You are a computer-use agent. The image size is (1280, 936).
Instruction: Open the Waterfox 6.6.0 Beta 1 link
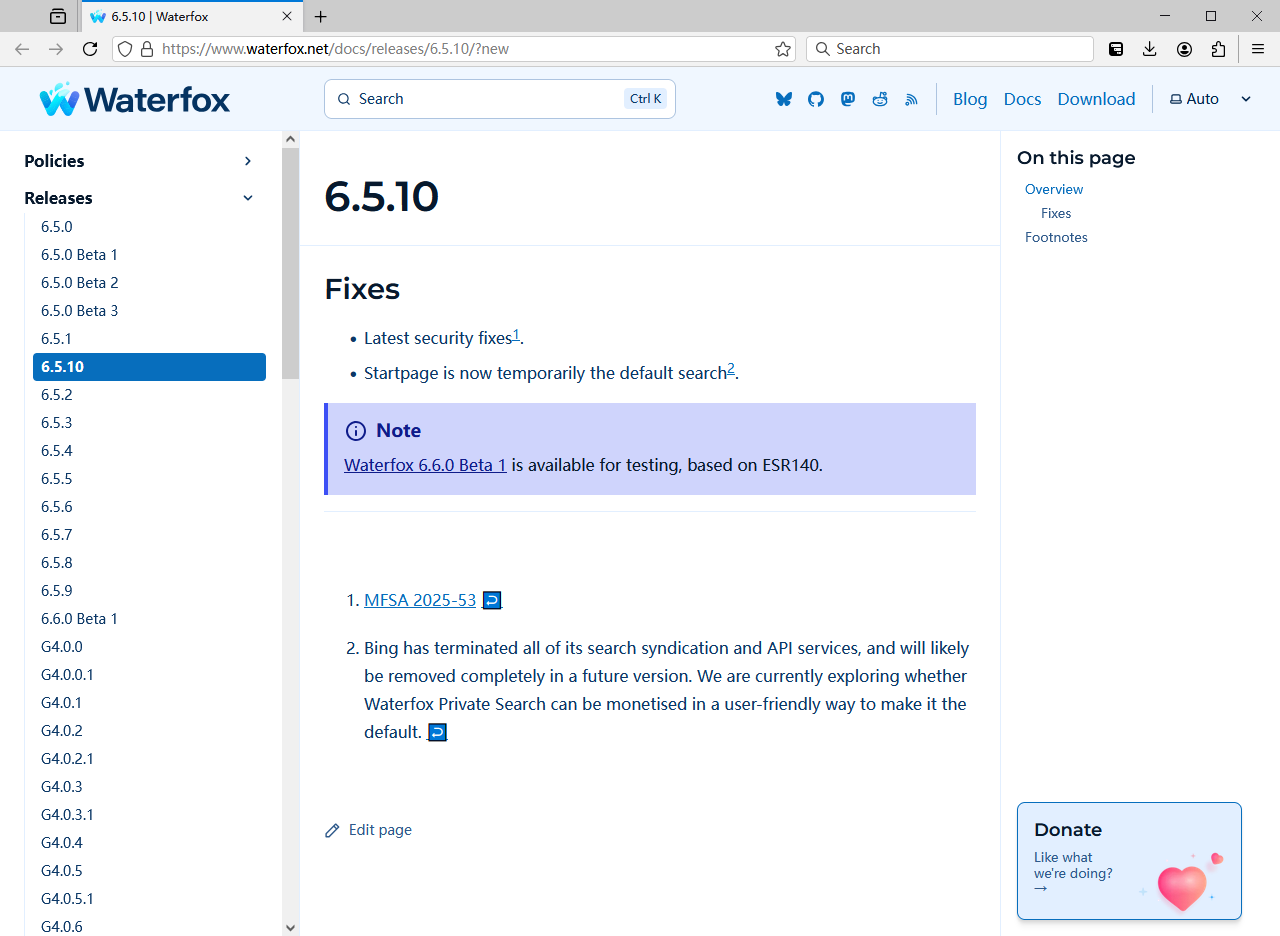click(425, 465)
